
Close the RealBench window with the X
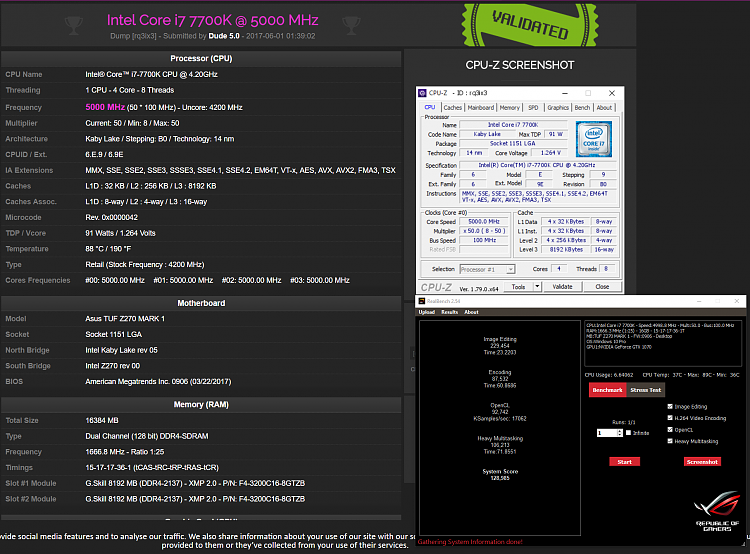tap(737, 301)
